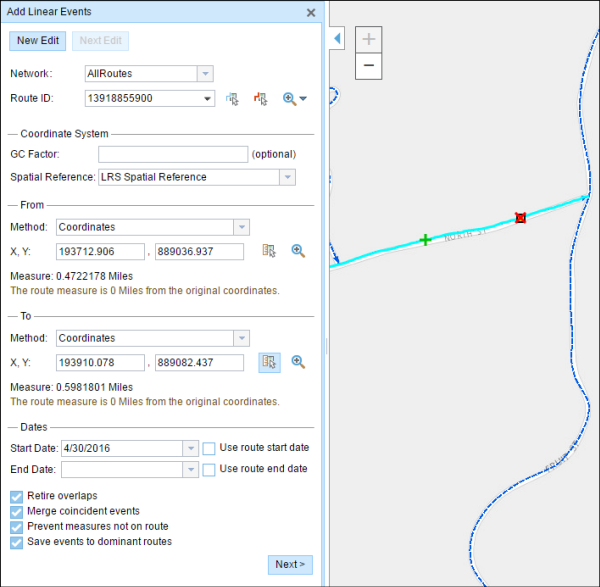Enable Use route end date
Image resolution: width=600 pixels, height=587 pixels.
tap(209, 469)
